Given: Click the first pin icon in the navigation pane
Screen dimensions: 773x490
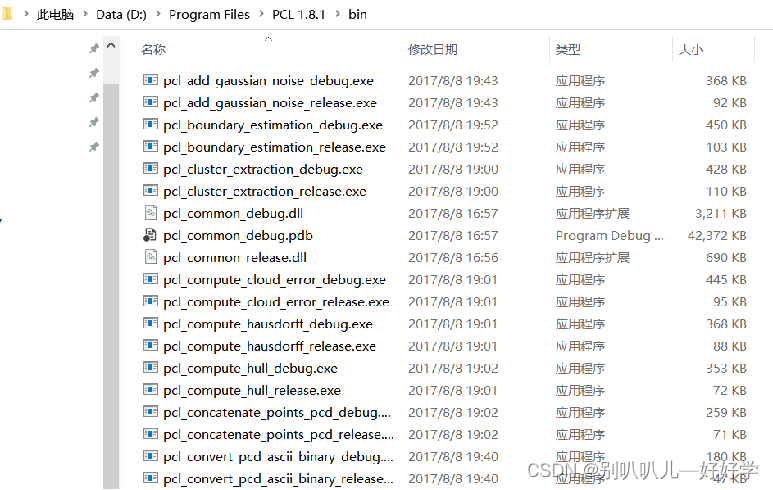Looking at the screenshot, I should click(x=94, y=48).
